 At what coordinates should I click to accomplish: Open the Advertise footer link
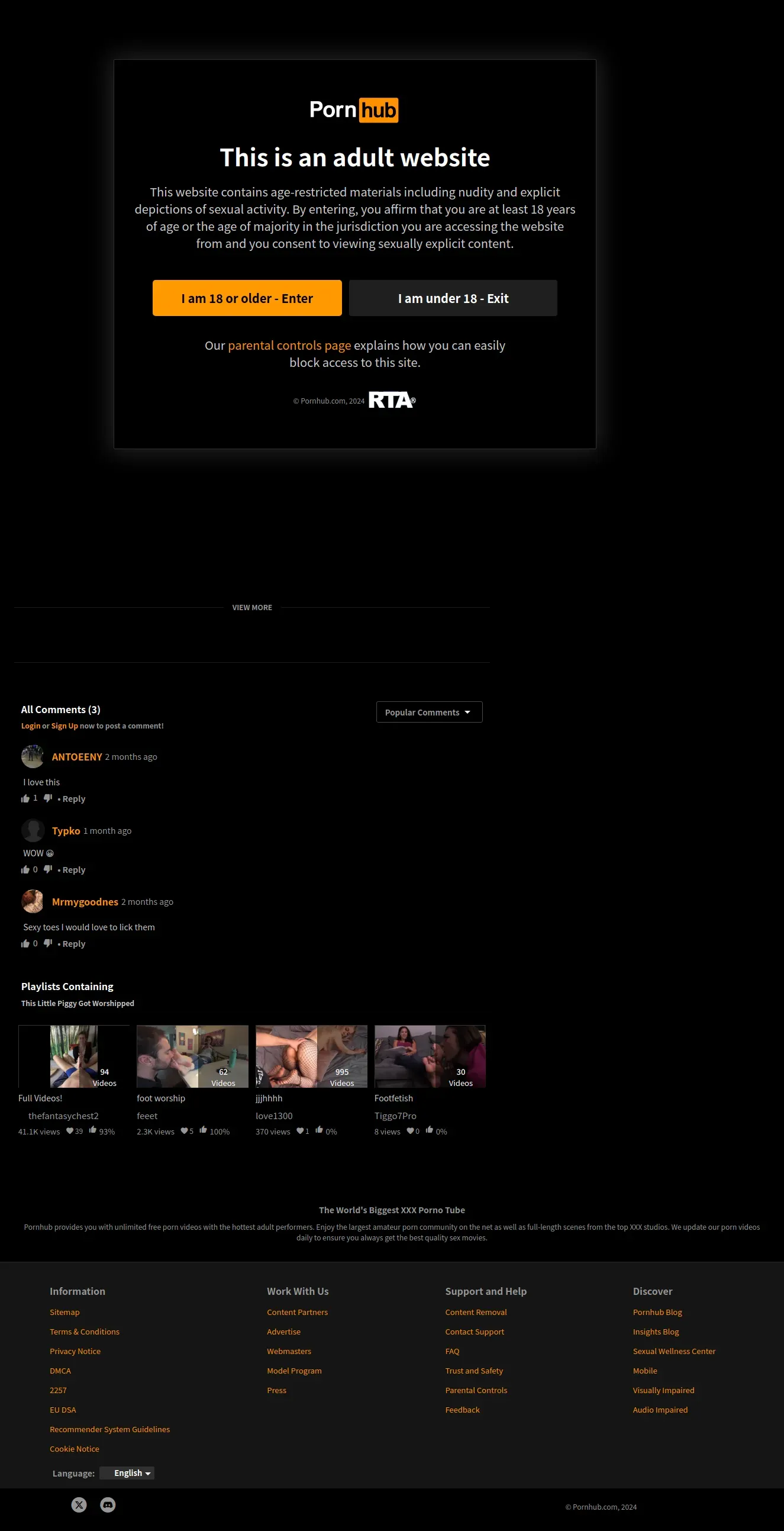tap(283, 1332)
